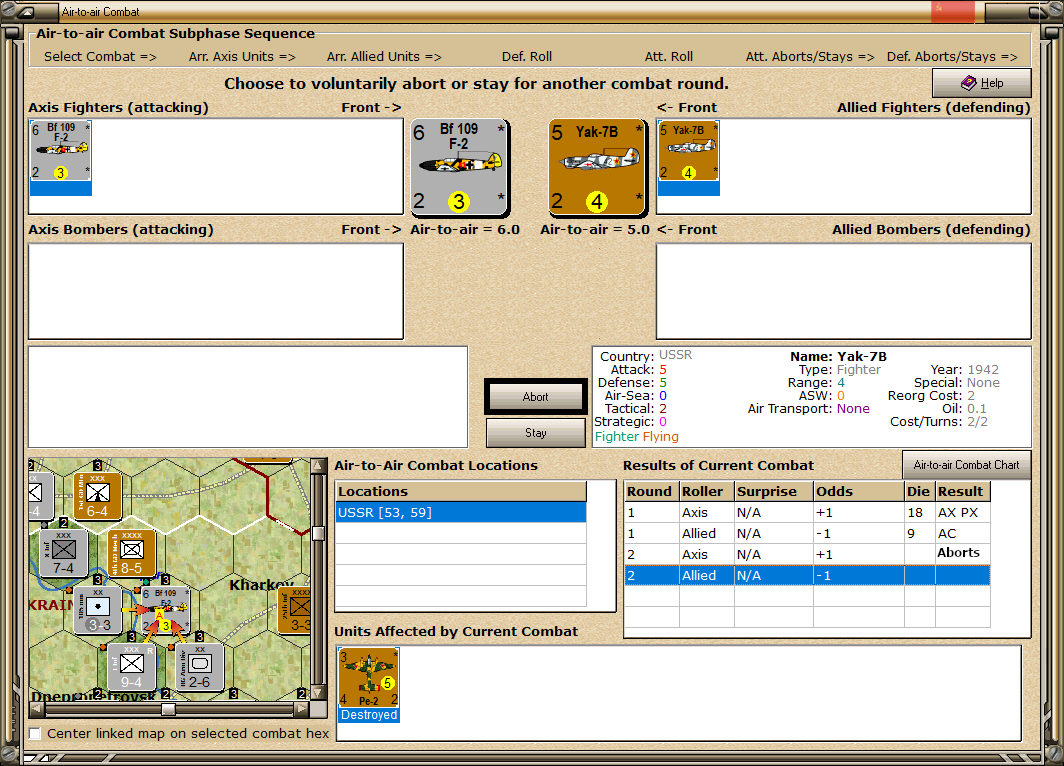Click the Result column header
This screenshot has width=1064, height=766.
(x=962, y=491)
